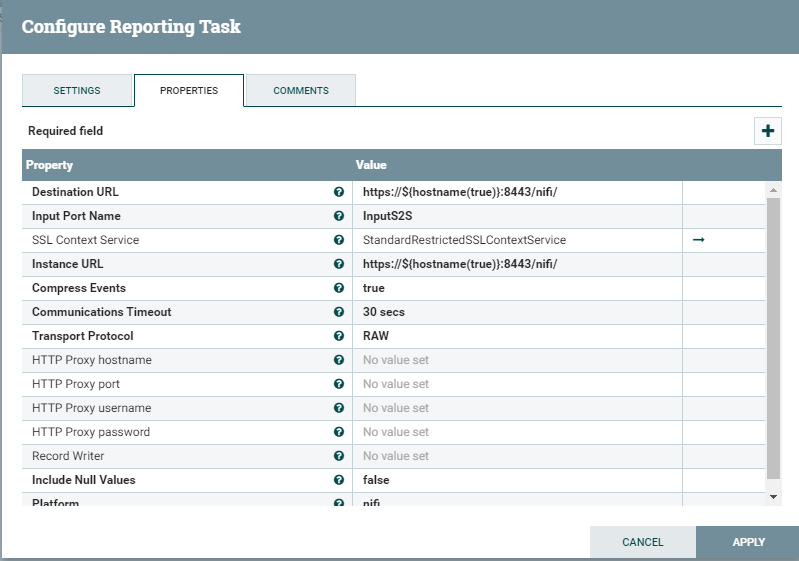Open help icon for Transport Protocol
Viewport: 799px width, 561px height.
pyautogui.click(x=339, y=335)
